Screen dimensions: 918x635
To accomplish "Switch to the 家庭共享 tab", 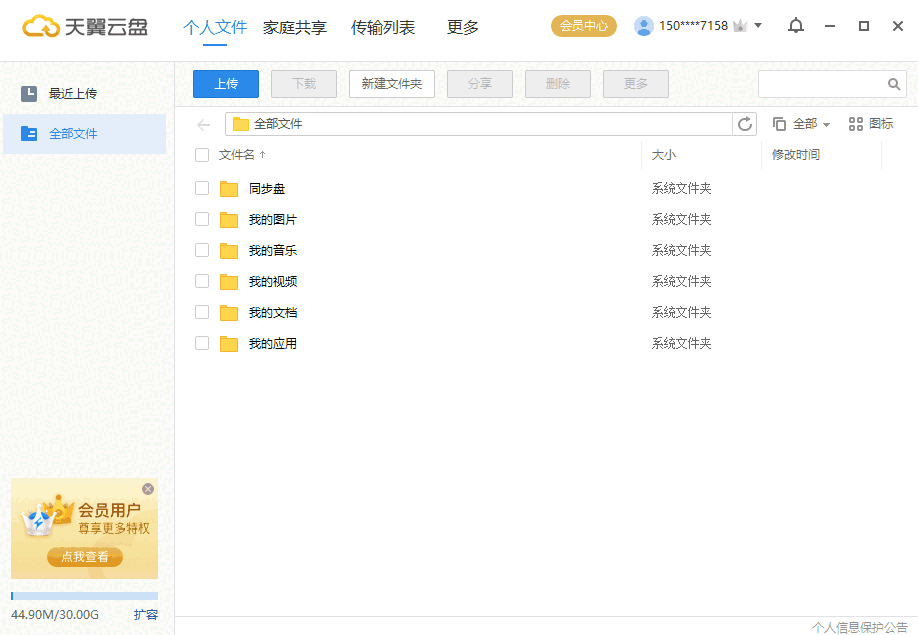I will point(297,27).
